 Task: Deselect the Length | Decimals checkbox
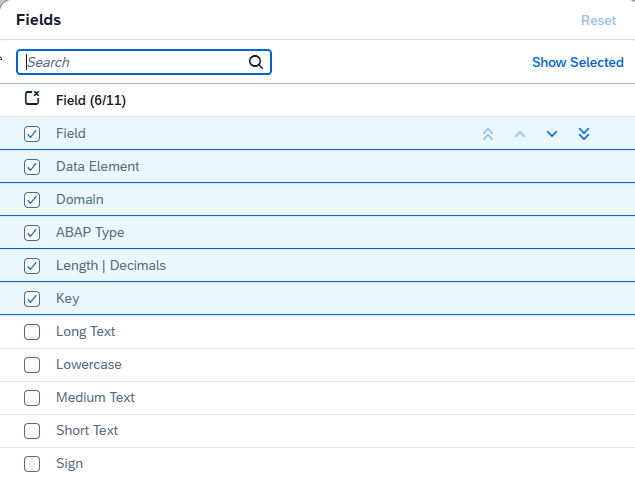pos(32,266)
